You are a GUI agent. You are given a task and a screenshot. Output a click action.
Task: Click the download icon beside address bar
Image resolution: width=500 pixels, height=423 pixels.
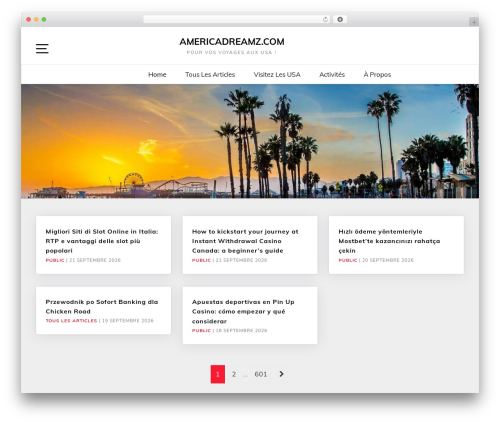point(340,20)
